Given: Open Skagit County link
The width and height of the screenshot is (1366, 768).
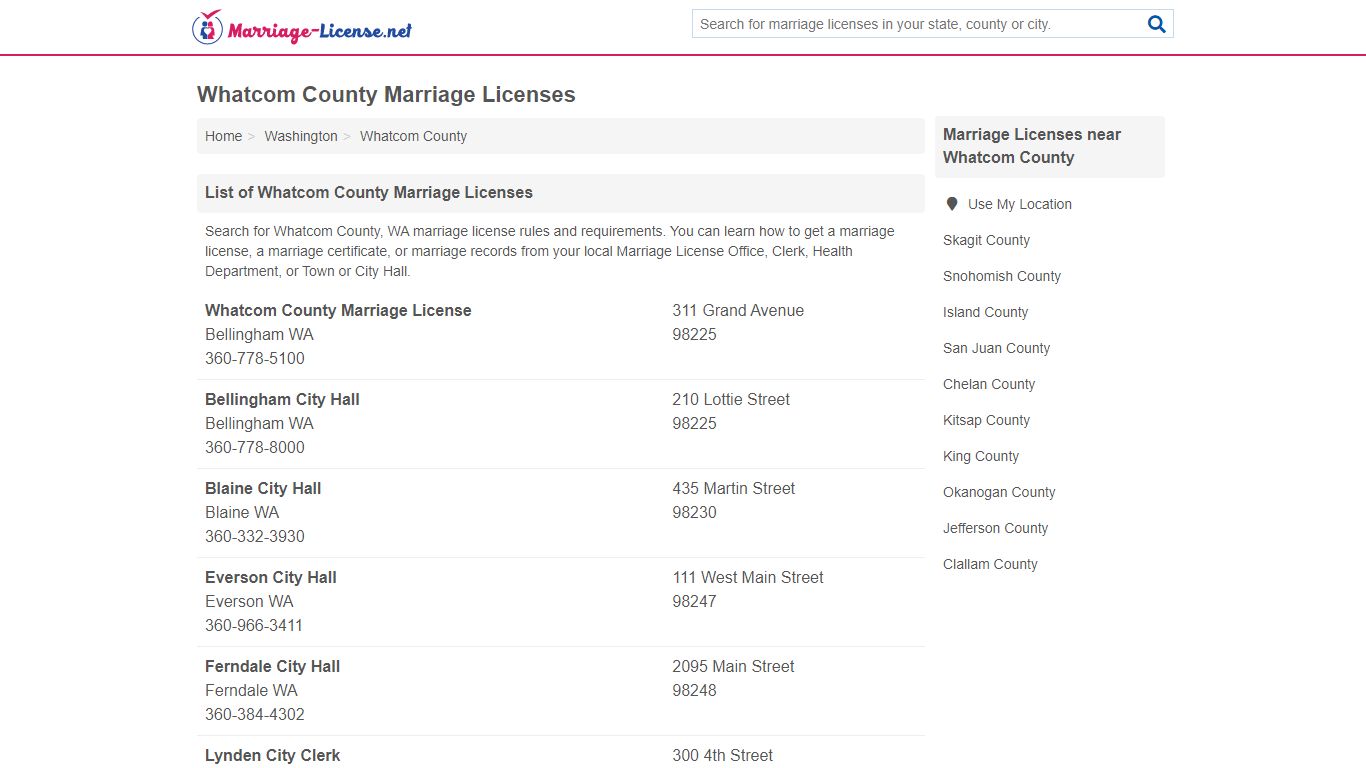Looking at the screenshot, I should [x=986, y=240].
